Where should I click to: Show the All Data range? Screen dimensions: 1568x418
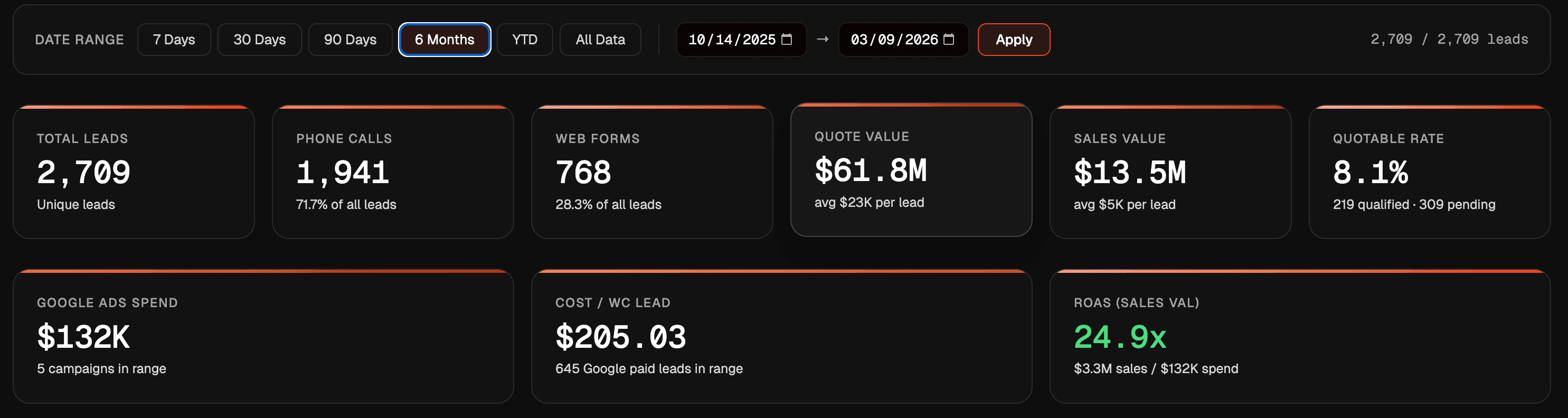[600, 40]
